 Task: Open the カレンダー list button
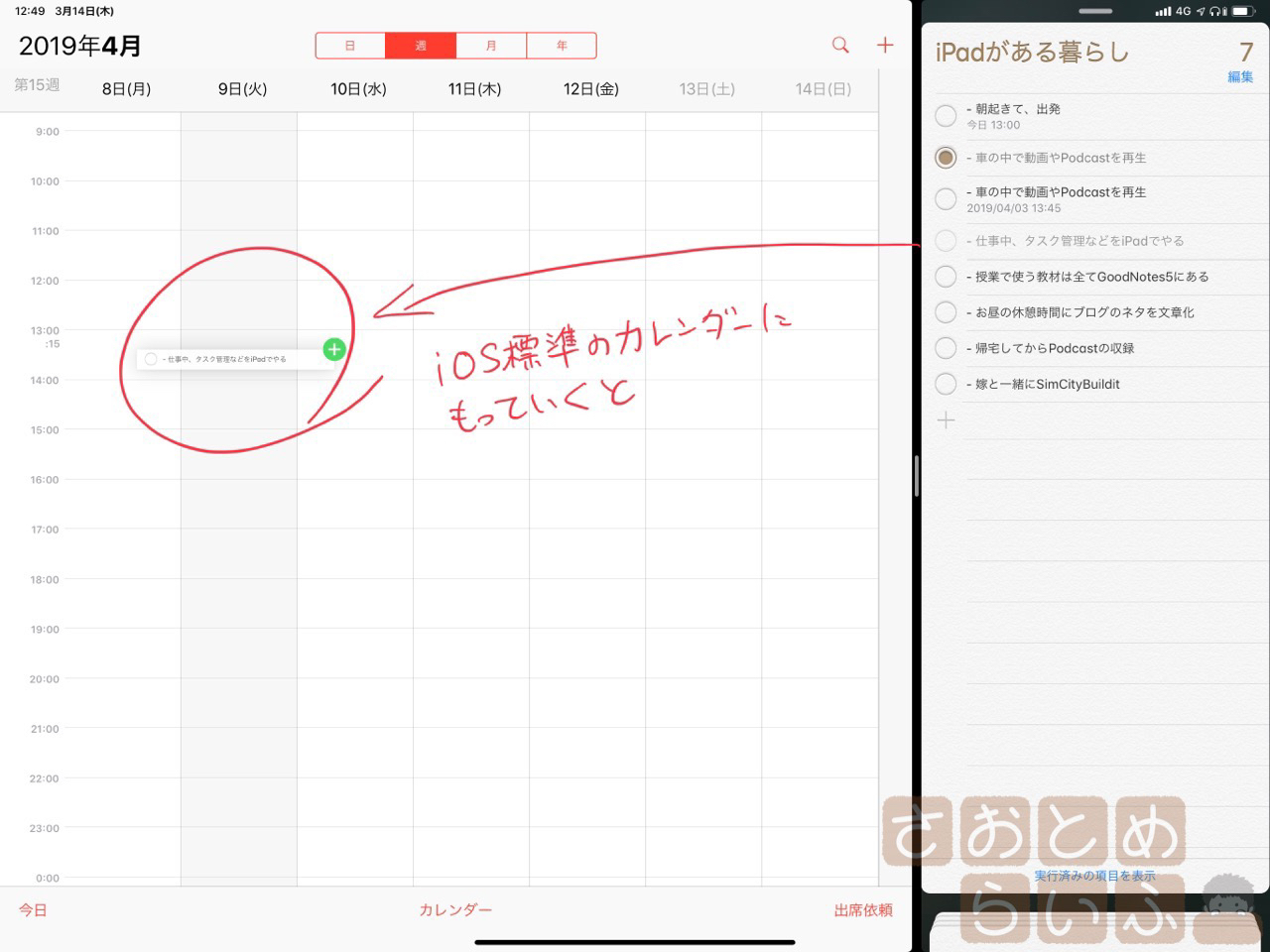click(455, 909)
